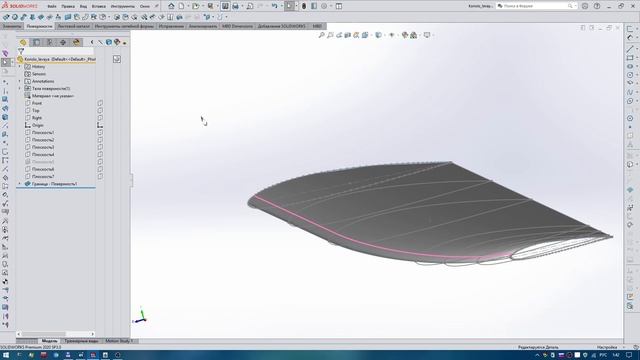Activate the Select cursor tool in title toolbar
Viewport: 640px width, 360px height.
[289, 6]
